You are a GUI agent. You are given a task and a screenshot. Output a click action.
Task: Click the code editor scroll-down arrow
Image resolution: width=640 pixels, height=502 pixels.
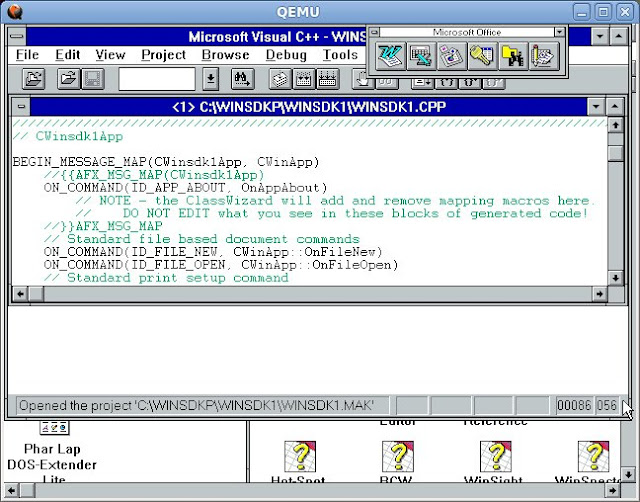pyautogui.click(x=616, y=278)
